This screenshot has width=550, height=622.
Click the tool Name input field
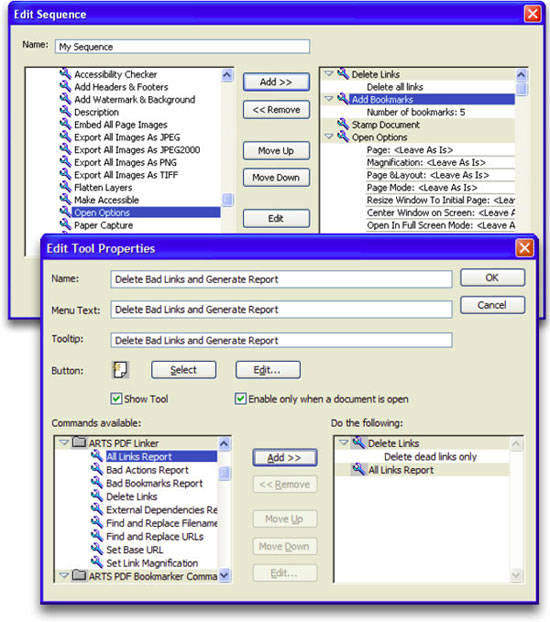[281, 279]
